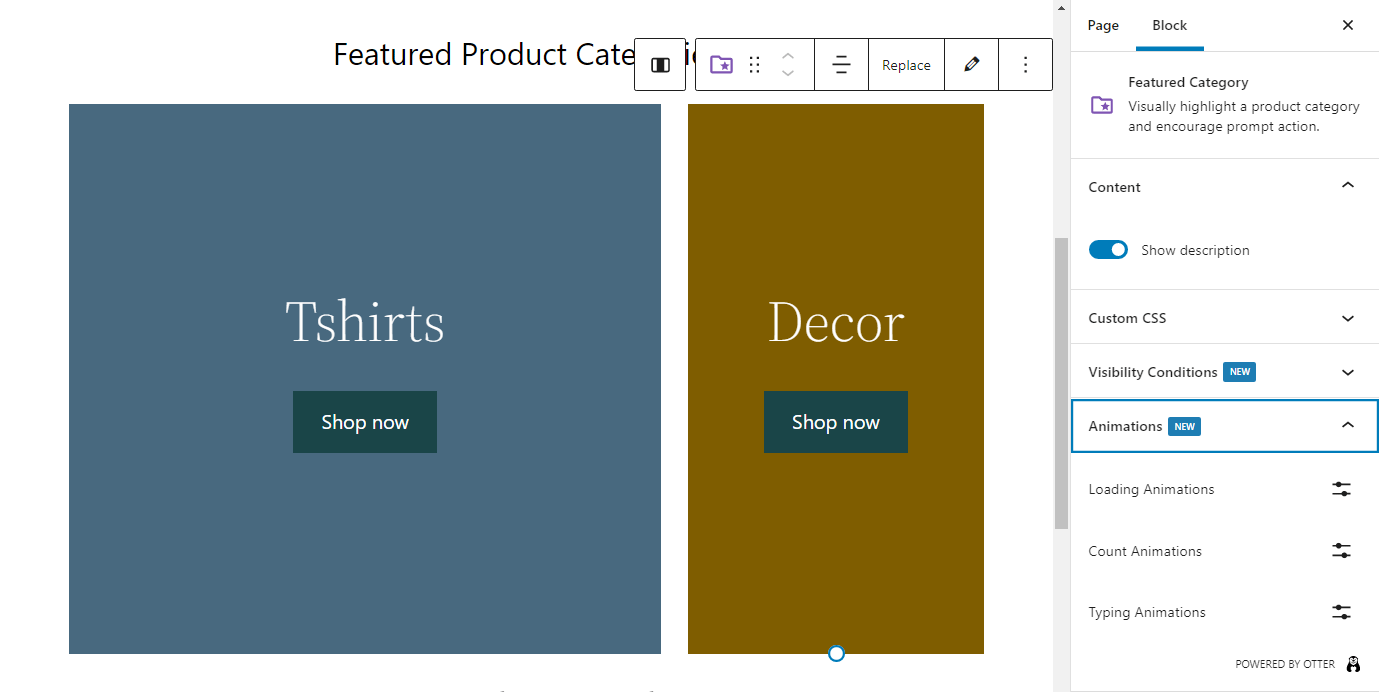
Task: Click the pencil edit icon
Action: [x=971, y=64]
